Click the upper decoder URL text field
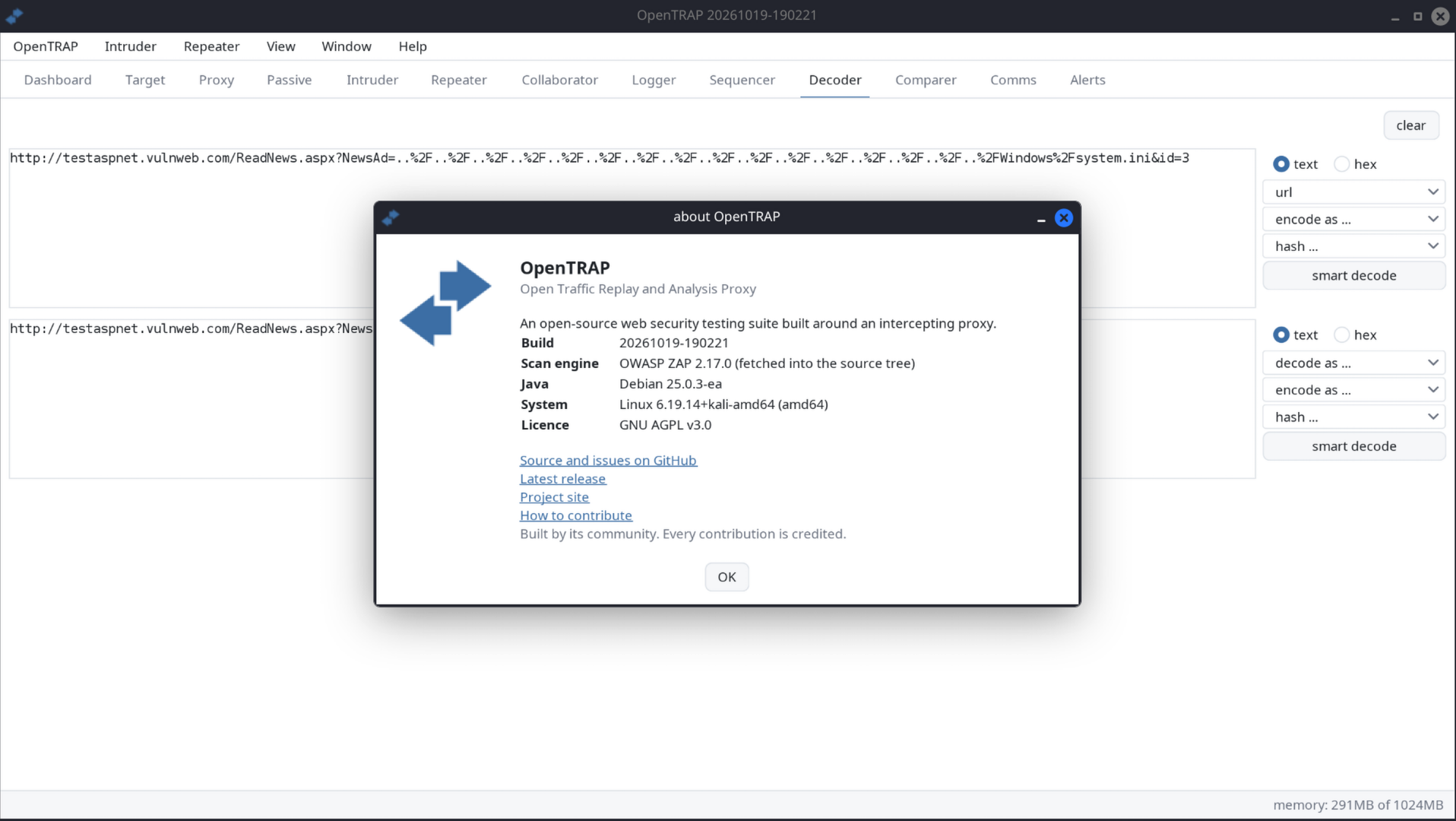 (x=632, y=228)
